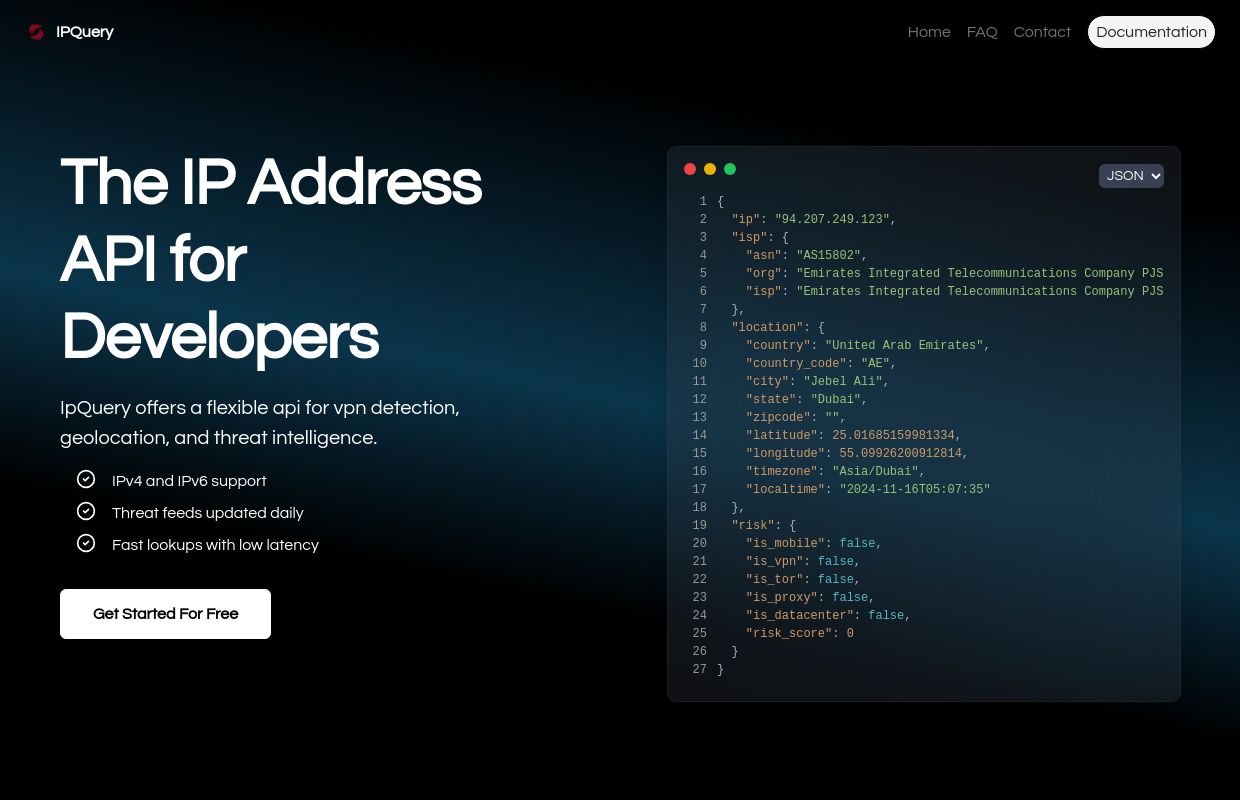The height and width of the screenshot is (800, 1240).
Task: Click the yellow dot in code window
Action: [710, 169]
